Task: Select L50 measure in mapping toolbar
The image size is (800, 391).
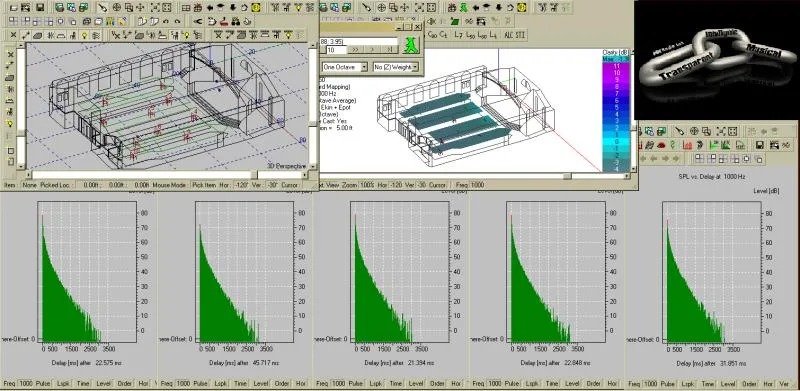Action: 470,35
